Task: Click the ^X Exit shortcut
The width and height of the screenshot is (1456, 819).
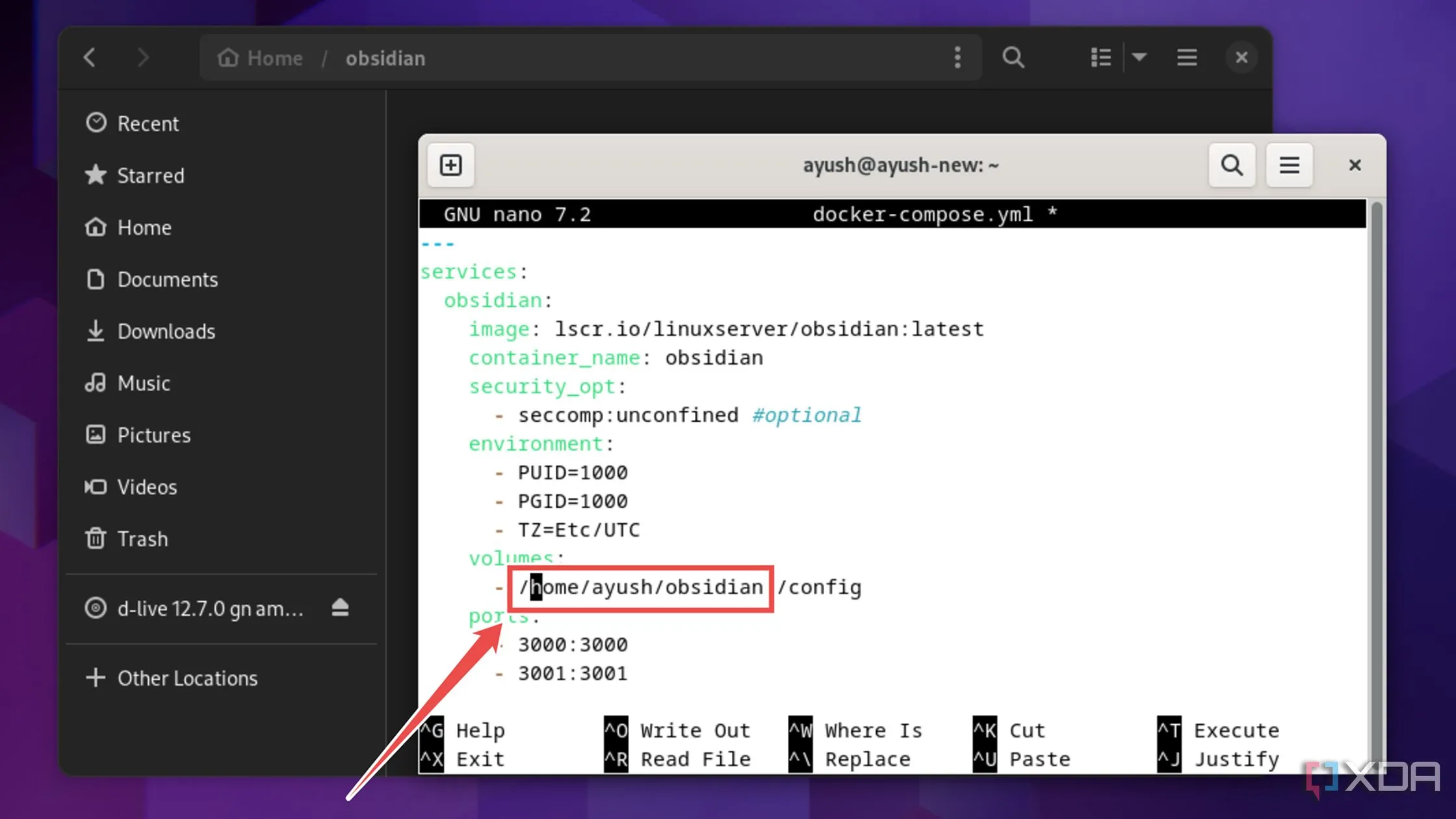Action: coord(462,759)
